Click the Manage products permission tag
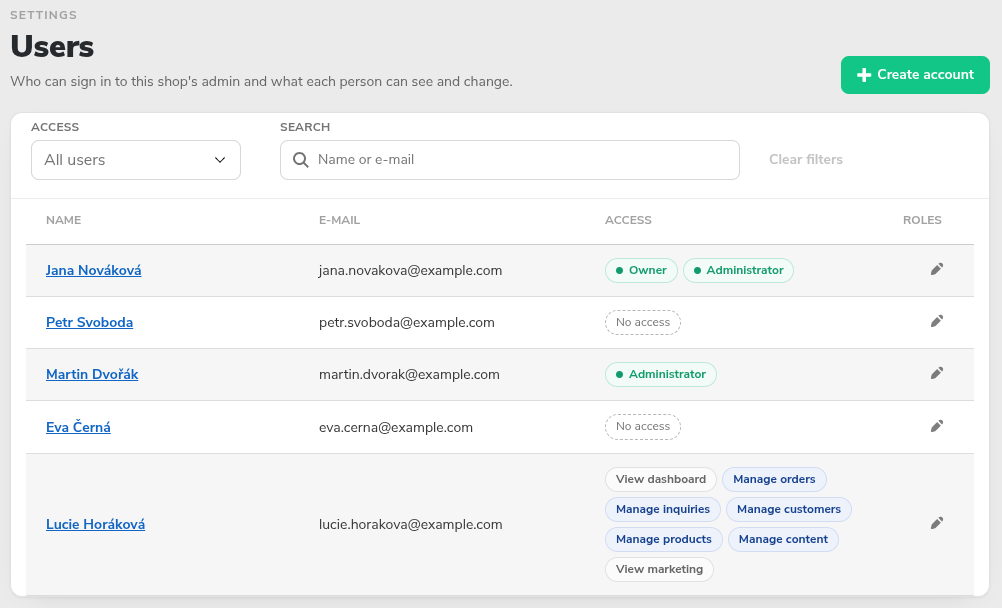 (663, 540)
